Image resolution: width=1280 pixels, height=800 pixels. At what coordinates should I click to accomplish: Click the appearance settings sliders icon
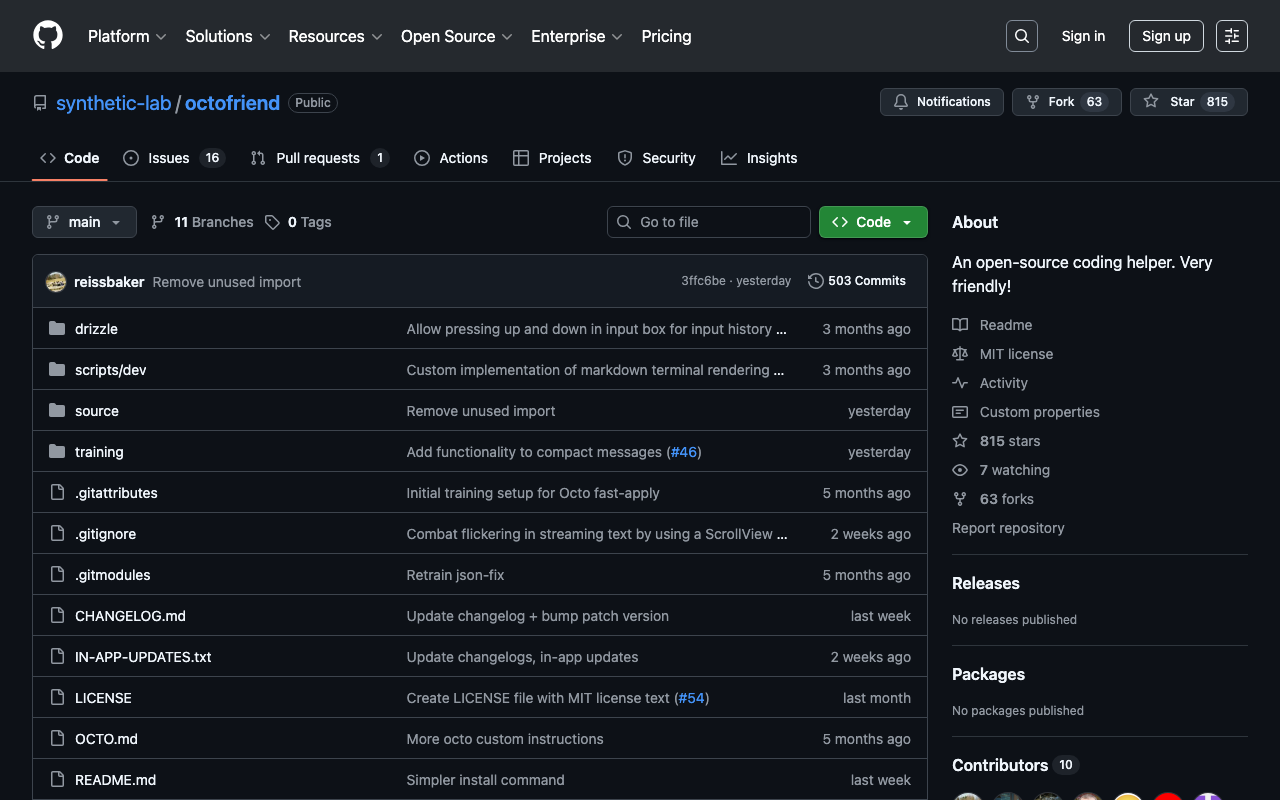click(x=1231, y=36)
